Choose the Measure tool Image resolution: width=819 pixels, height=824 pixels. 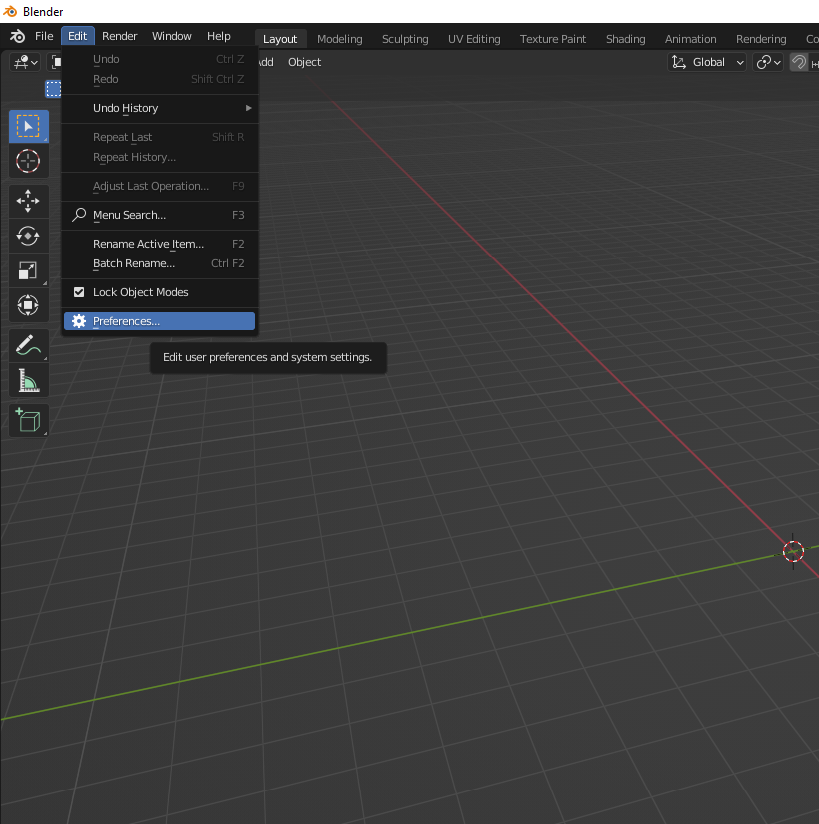pos(28,380)
